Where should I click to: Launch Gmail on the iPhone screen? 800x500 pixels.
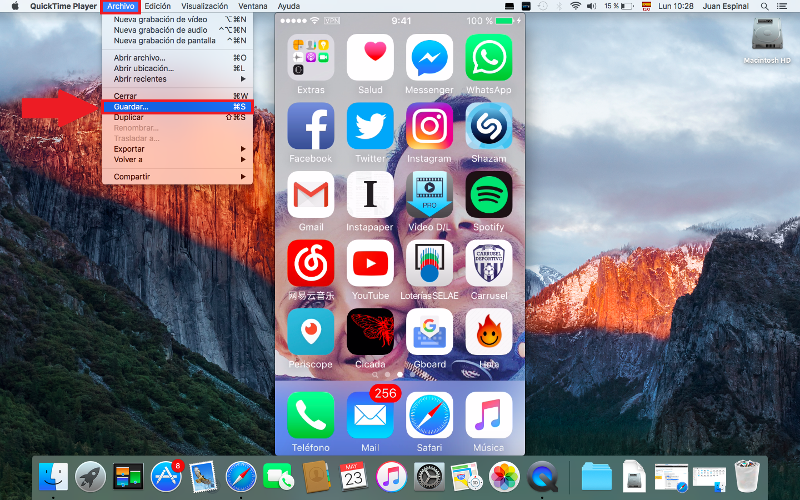click(x=311, y=194)
